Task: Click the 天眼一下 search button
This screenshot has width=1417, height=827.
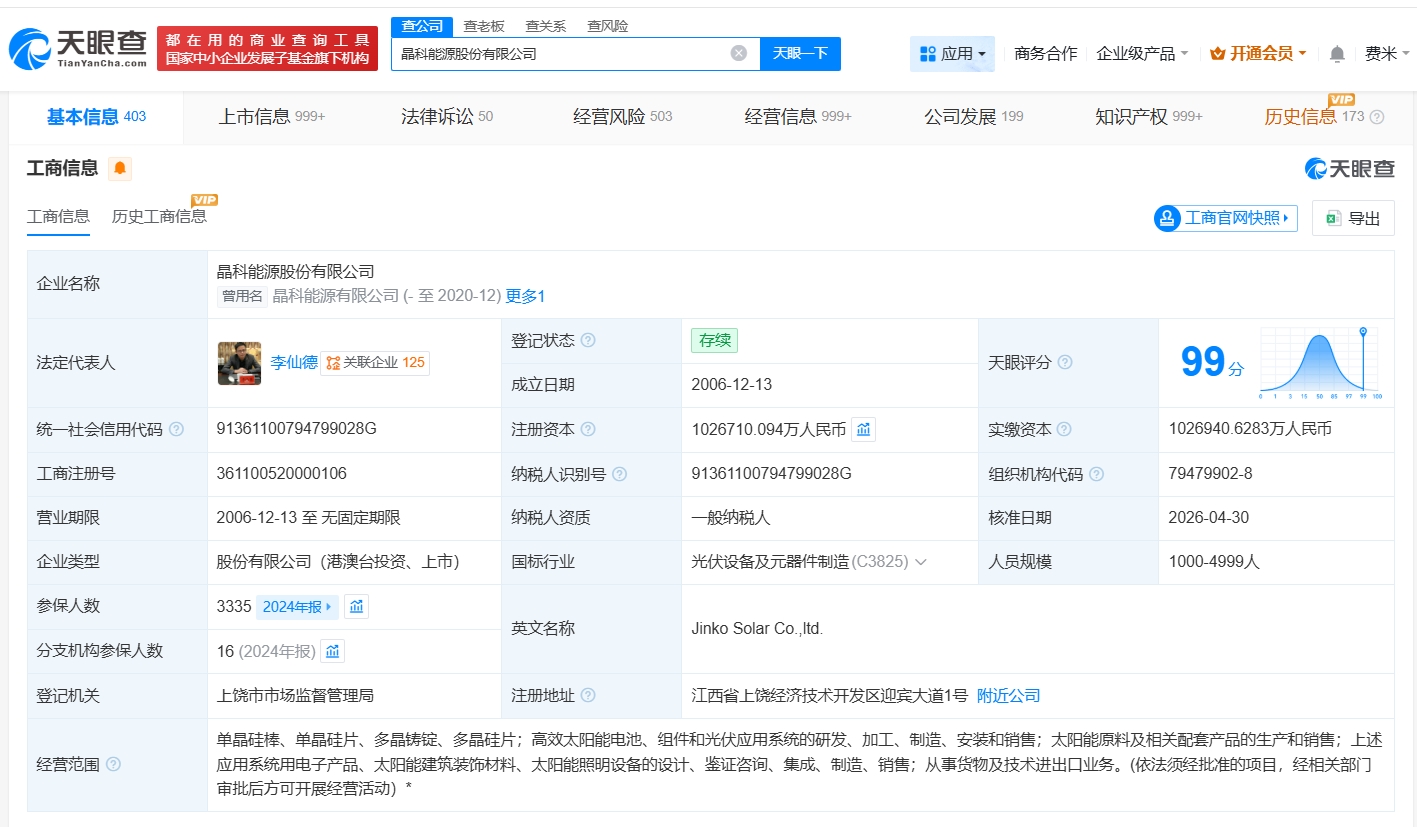Action: (x=801, y=54)
